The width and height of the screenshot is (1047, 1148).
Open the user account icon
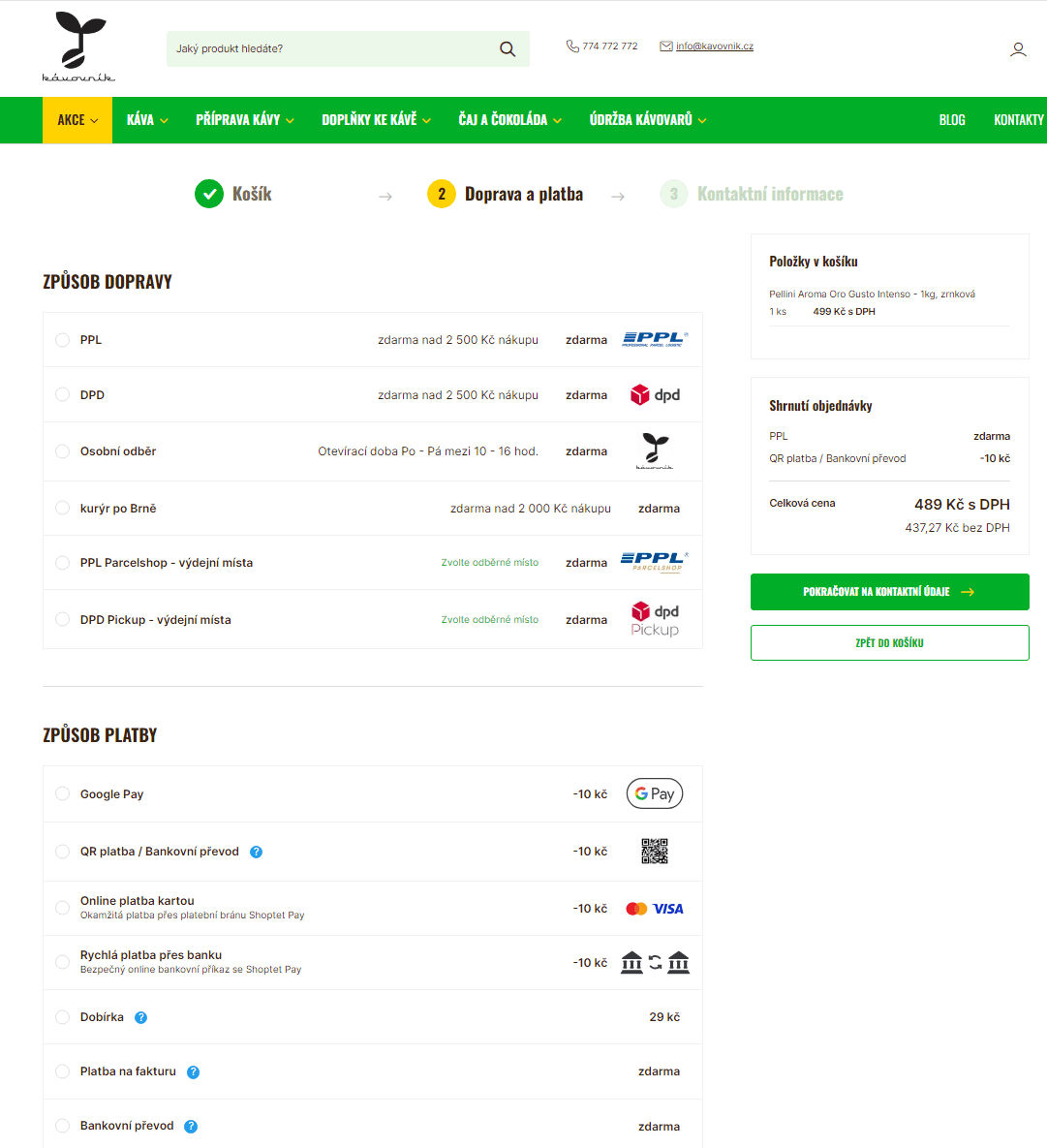click(x=1018, y=49)
